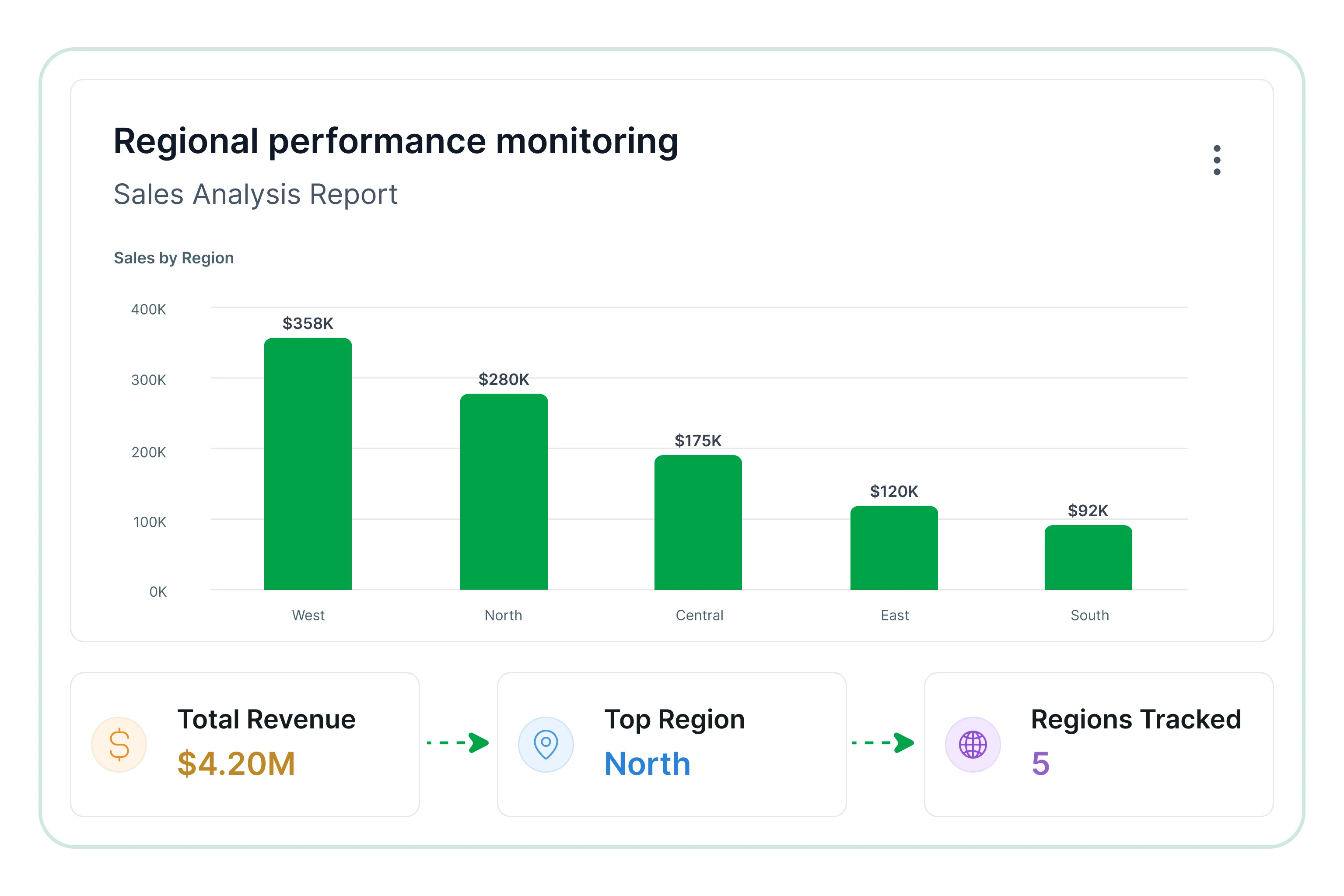Image resolution: width=1344 pixels, height=896 pixels.
Task: Select the South sales bar
Action: (x=1088, y=557)
